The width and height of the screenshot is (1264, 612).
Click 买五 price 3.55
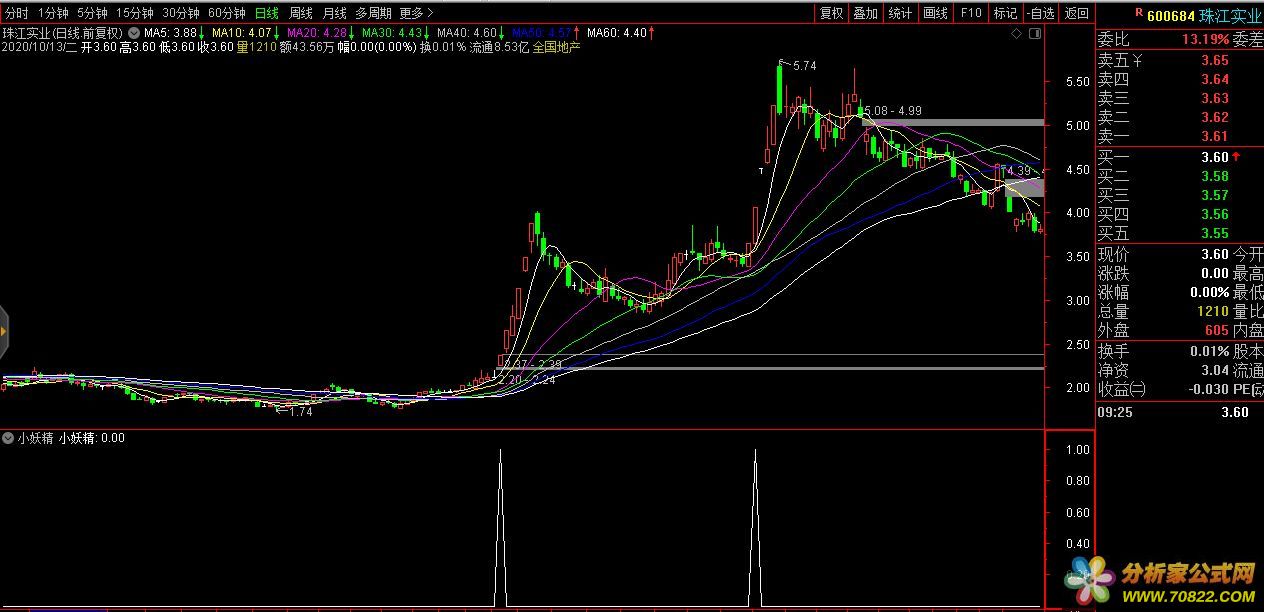1215,233
